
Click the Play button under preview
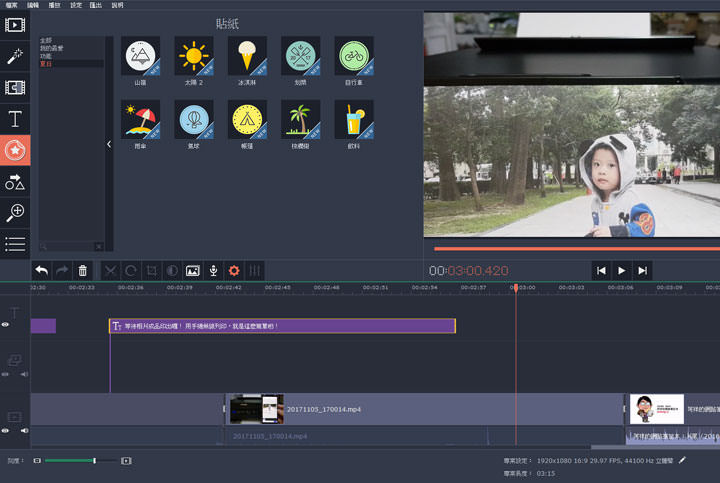point(622,270)
